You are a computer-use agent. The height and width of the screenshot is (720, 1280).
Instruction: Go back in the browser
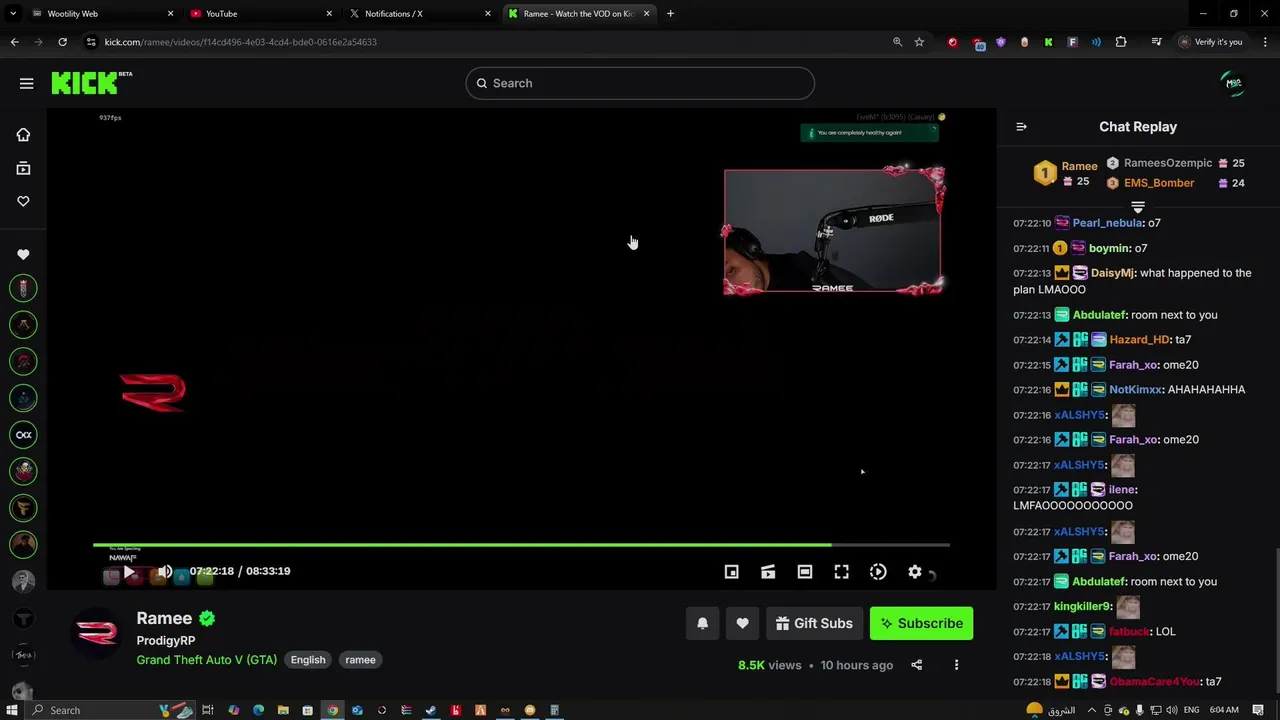14,42
